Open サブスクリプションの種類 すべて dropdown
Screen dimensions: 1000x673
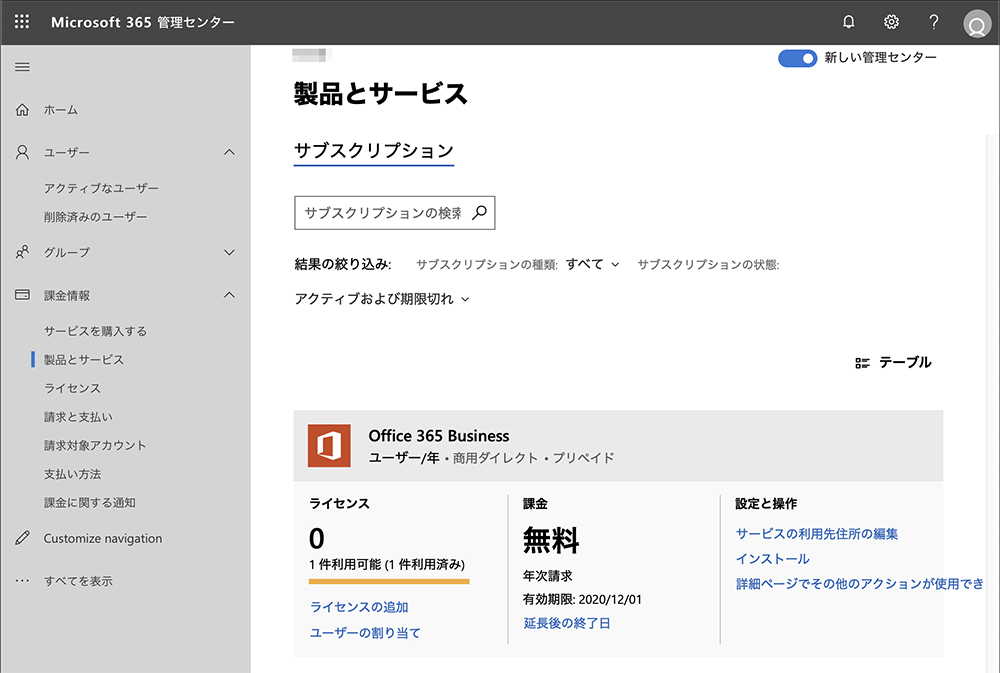point(592,264)
